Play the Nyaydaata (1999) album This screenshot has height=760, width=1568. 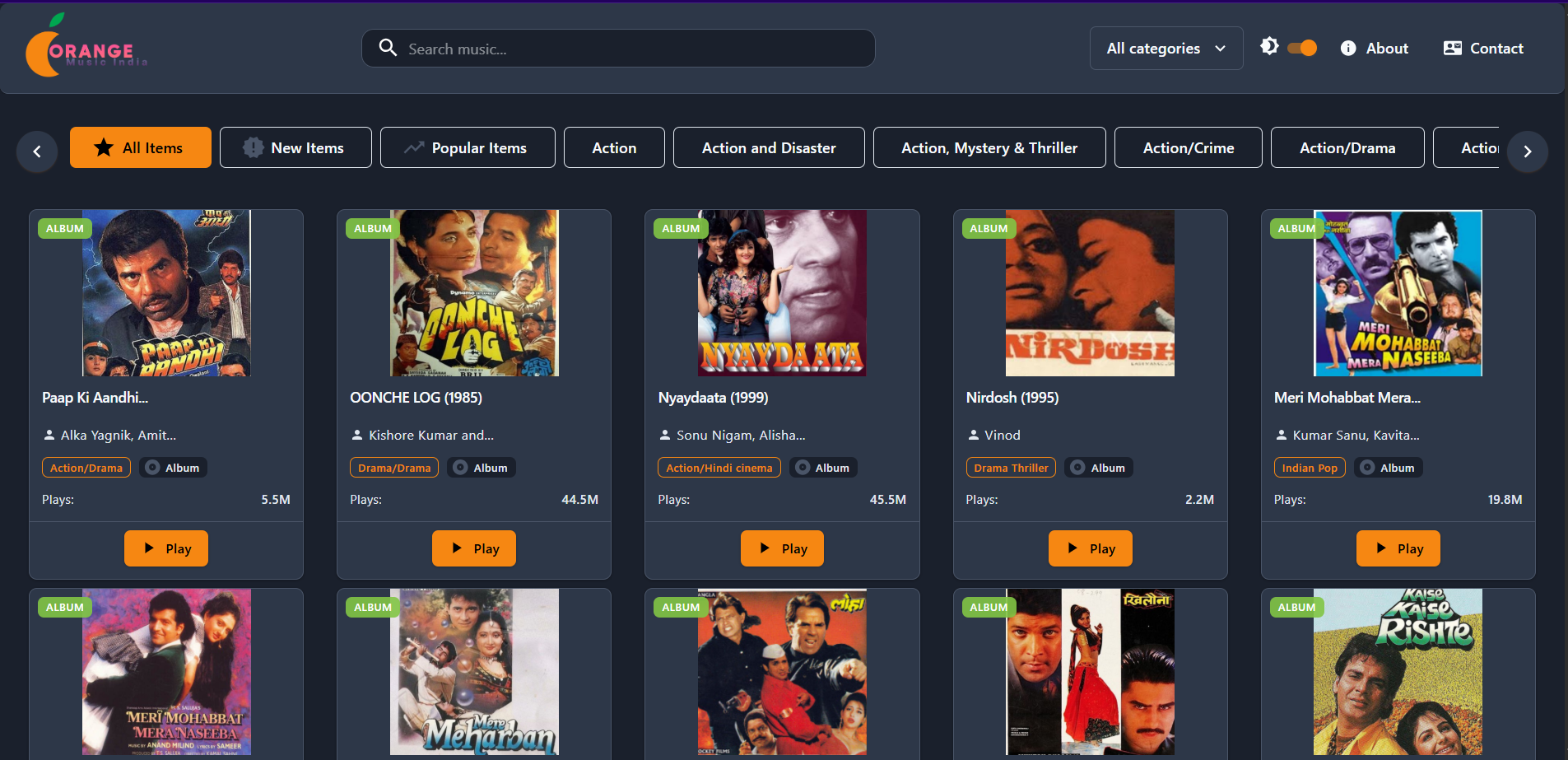pyautogui.click(x=781, y=548)
